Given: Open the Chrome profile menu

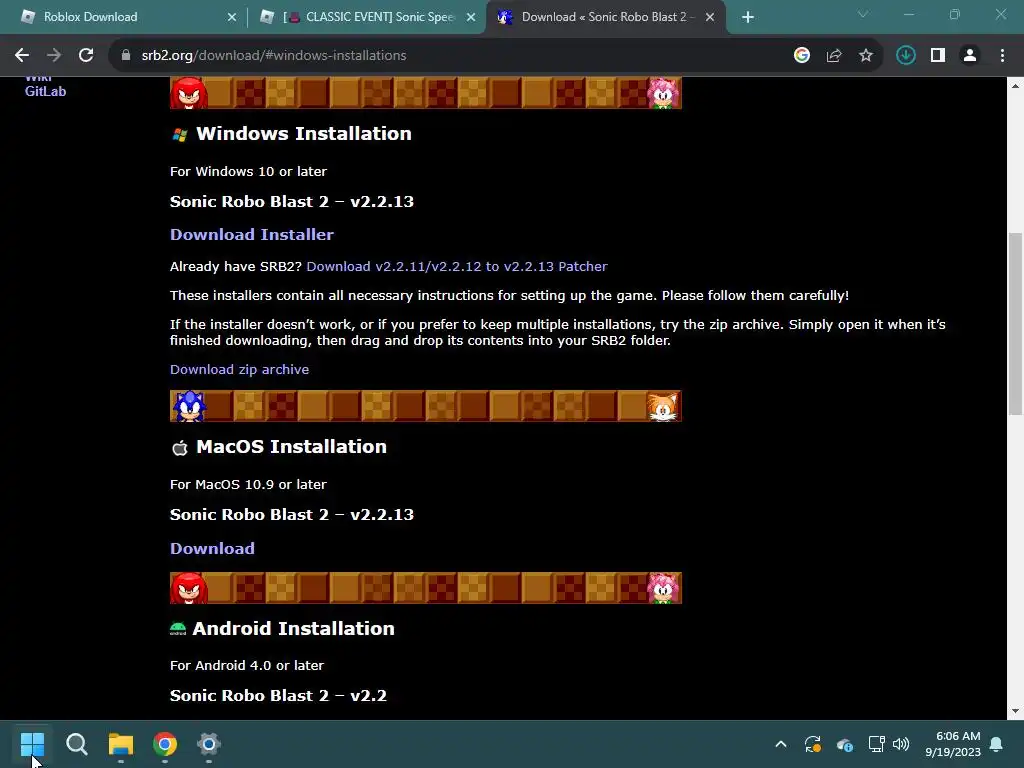Looking at the screenshot, I should click(970, 56).
